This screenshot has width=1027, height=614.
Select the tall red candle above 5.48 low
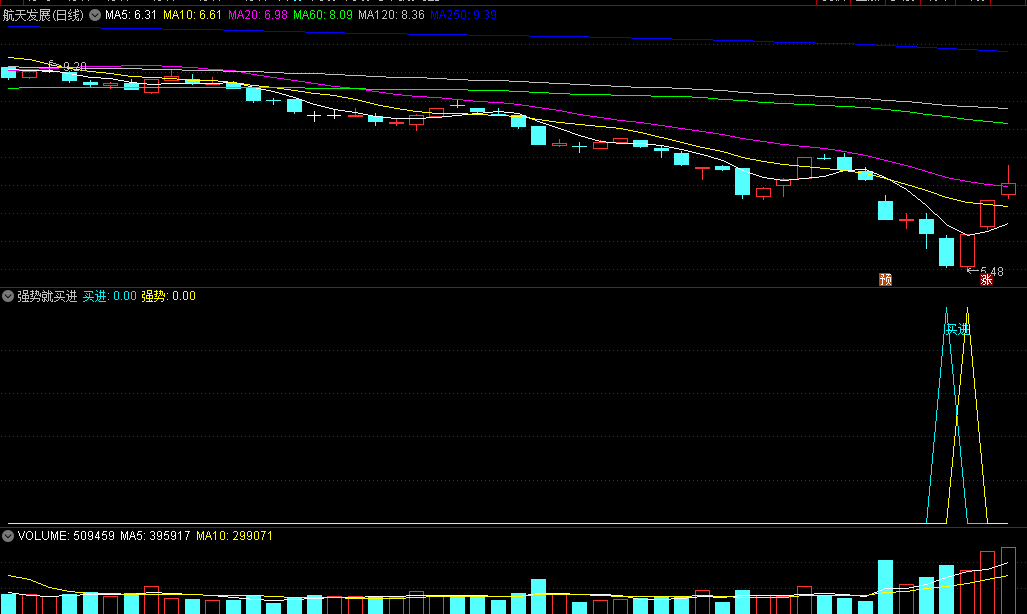tap(967, 250)
